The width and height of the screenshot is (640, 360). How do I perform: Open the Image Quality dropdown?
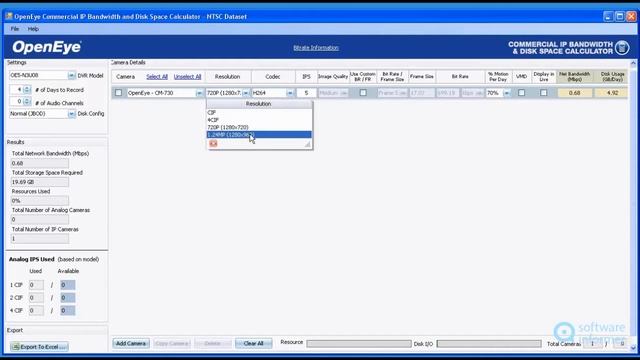(344, 93)
